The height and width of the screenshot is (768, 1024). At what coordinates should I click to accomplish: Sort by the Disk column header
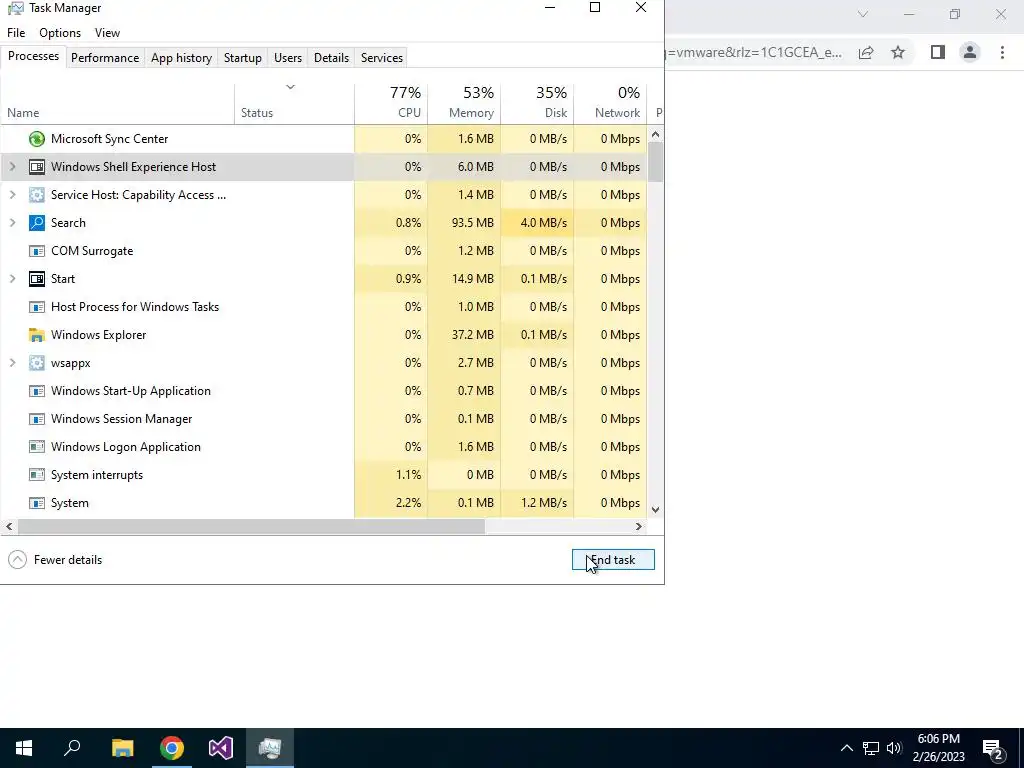tap(537, 103)
